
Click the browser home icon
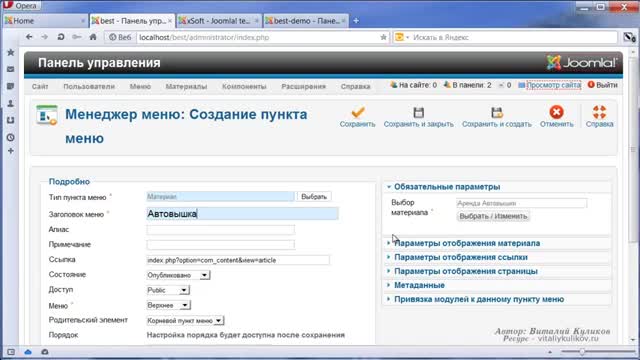93,37
